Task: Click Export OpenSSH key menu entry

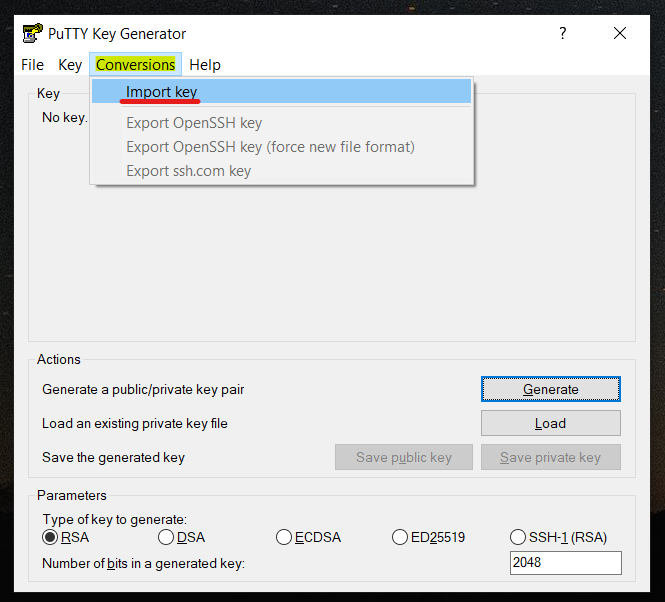Action: pyautogui.click(x=194, y=123)
